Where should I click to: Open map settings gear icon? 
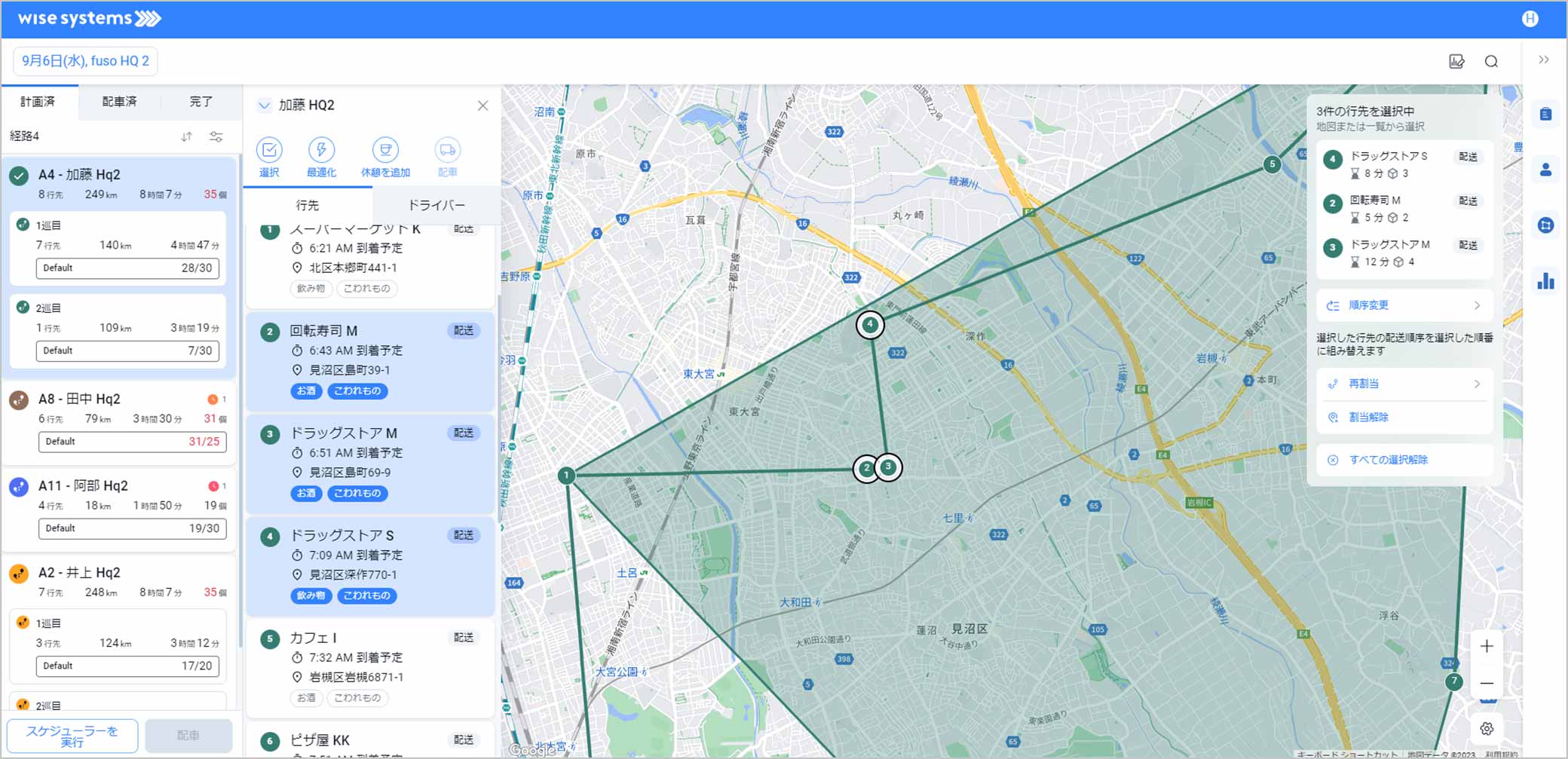tap(1487, 728)
